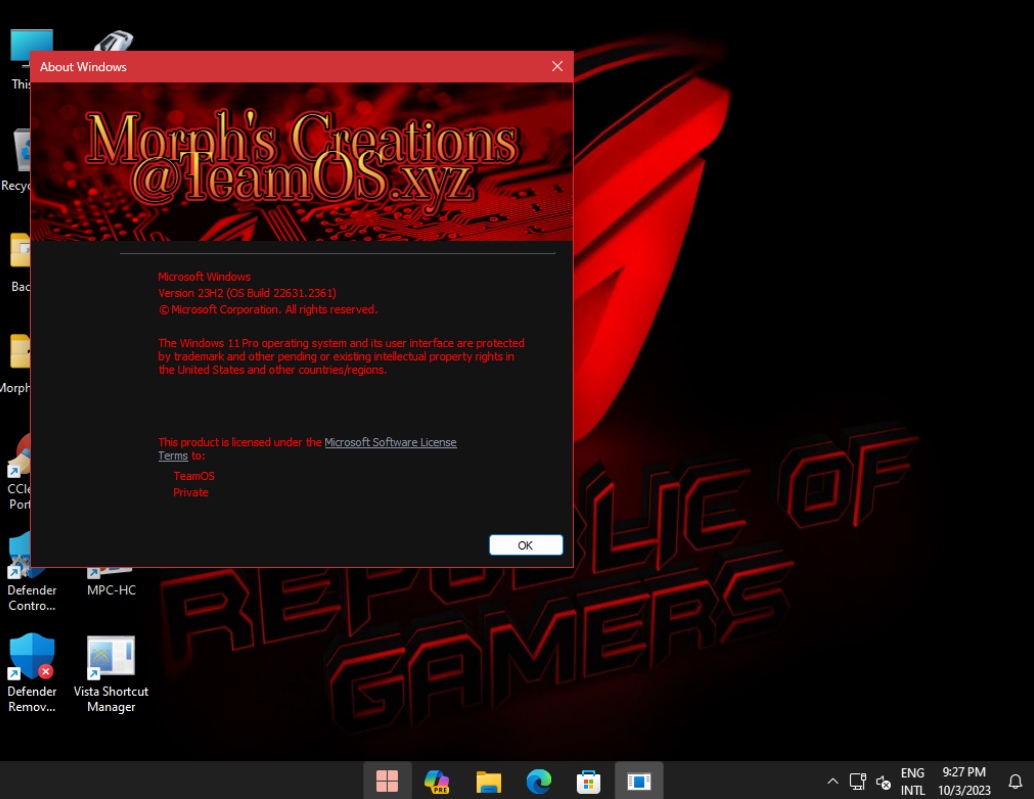Click the 'Microsoft Windows' heading text

204,276
